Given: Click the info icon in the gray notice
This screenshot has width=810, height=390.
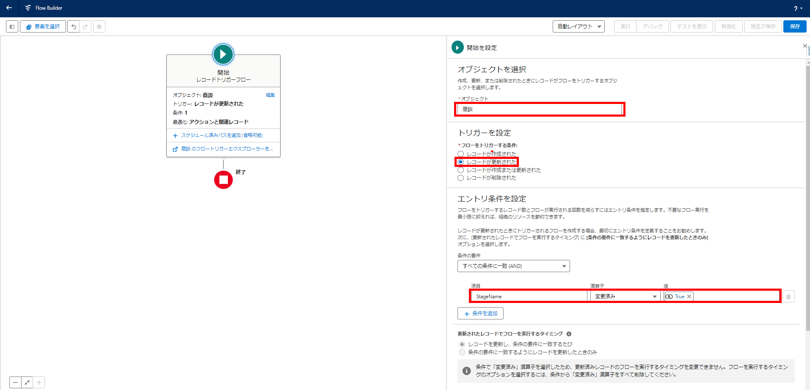Looking at the screenshot, I should click(x=467, y=370).
